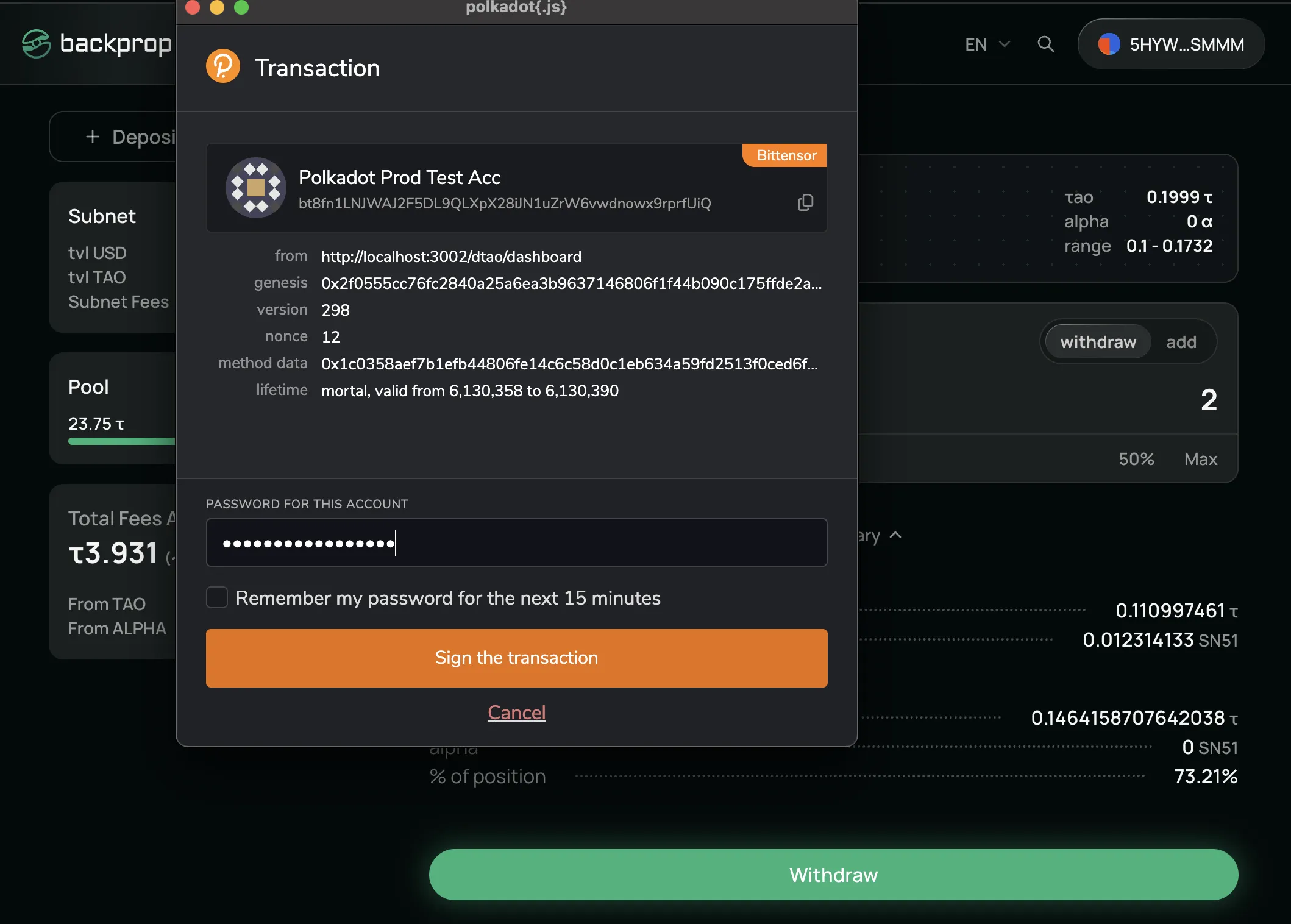Click the From TAO label

(107, 604)
